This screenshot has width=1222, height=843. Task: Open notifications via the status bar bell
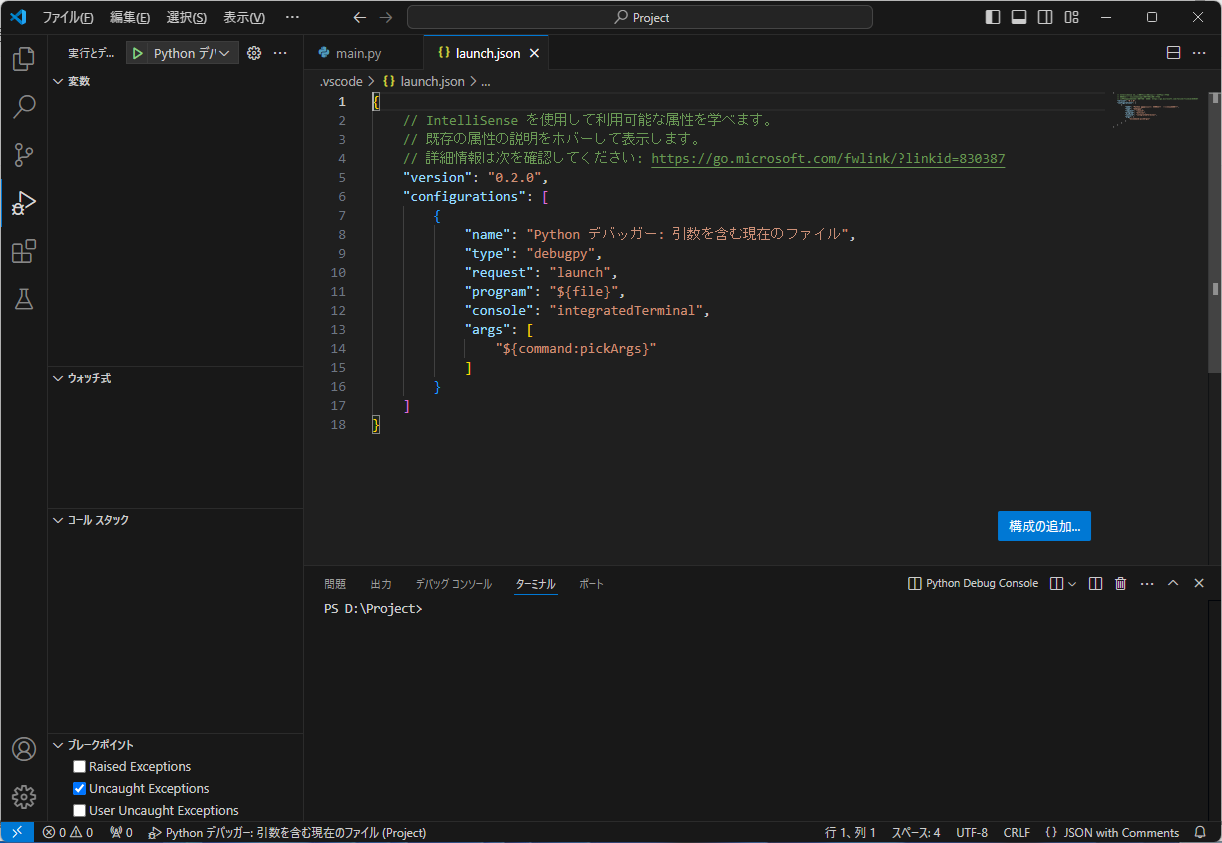coord(1199,832)
